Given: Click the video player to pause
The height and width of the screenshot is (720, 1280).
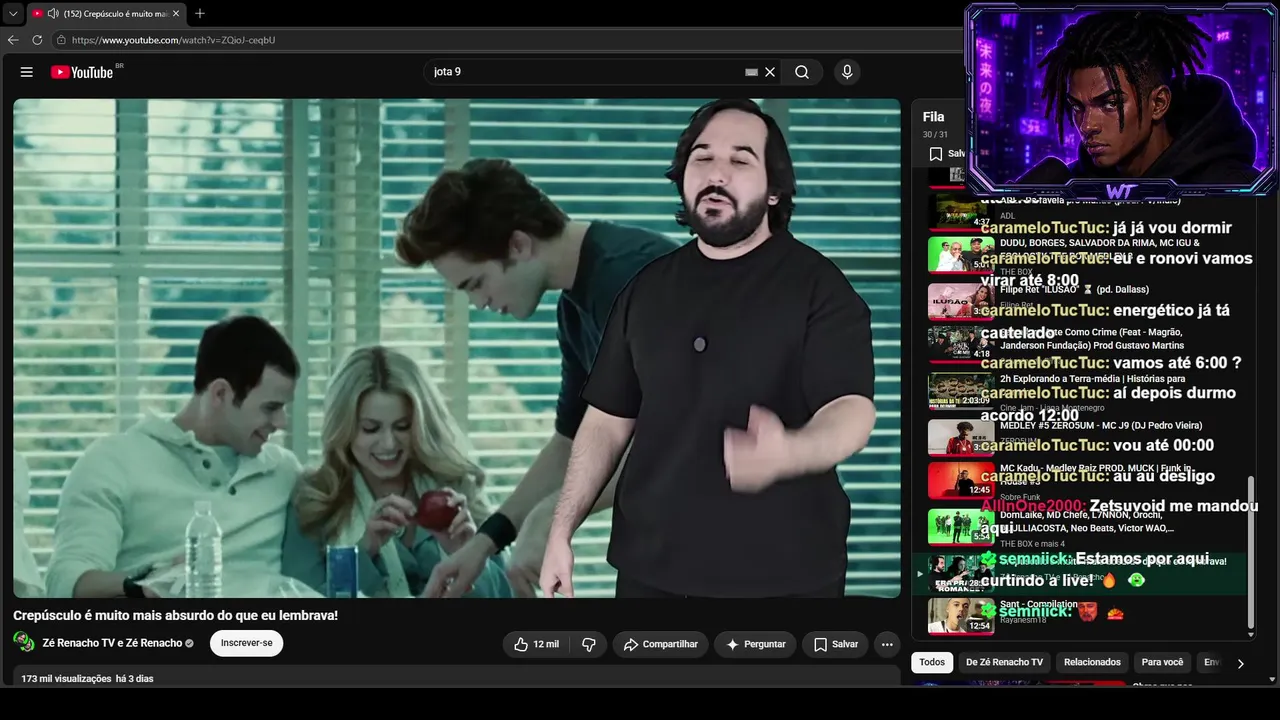Looking at the screenshot, I should pos(457,348).
